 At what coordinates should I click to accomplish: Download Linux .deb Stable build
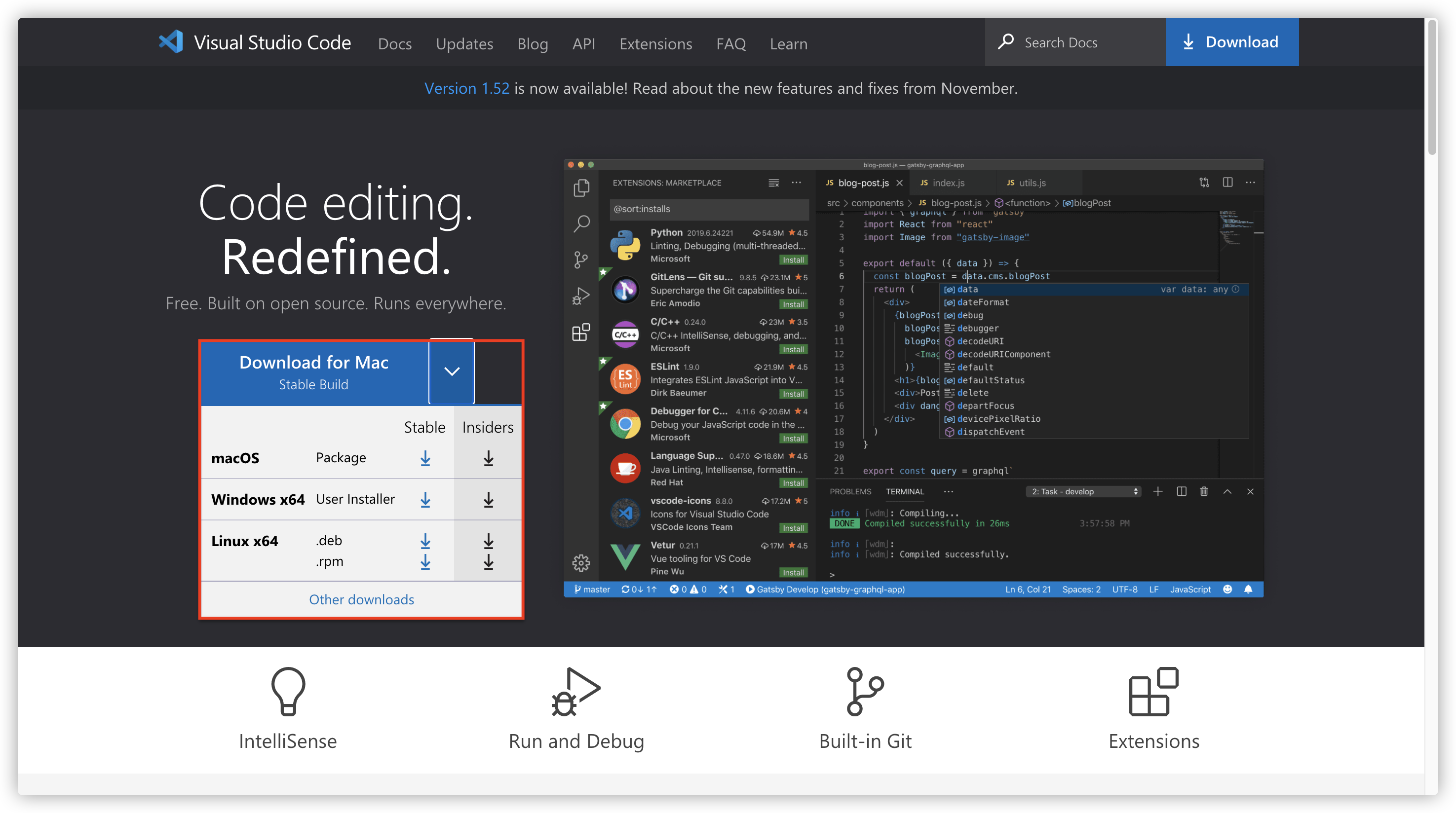425,541
